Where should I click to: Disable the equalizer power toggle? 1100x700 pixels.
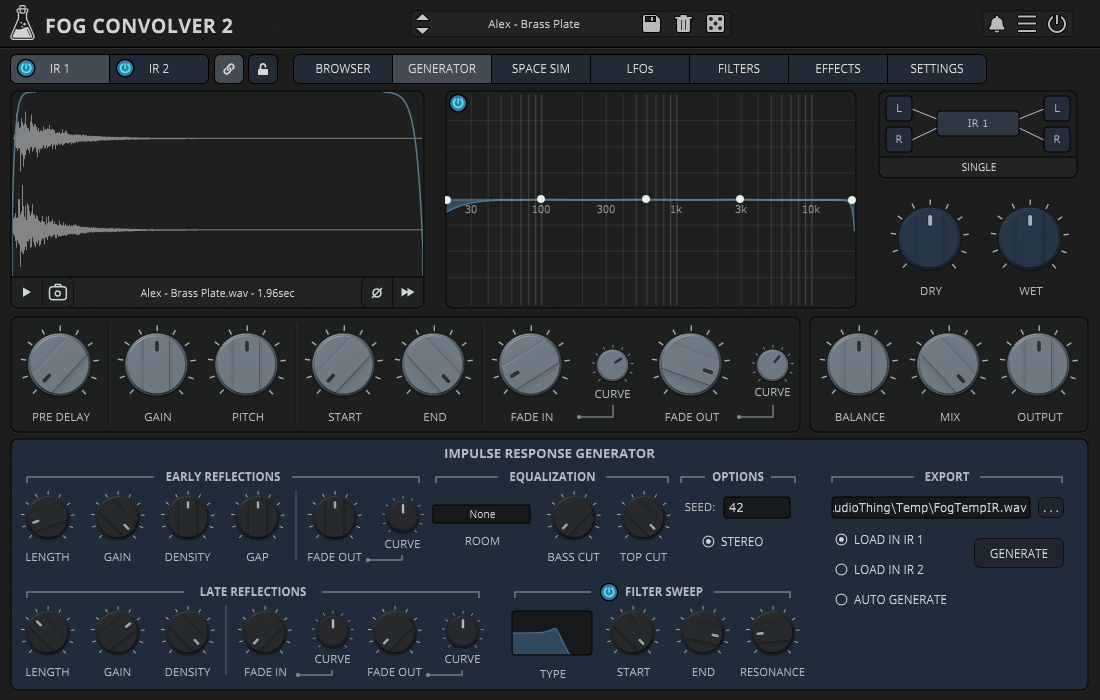[x=459, y=103]
